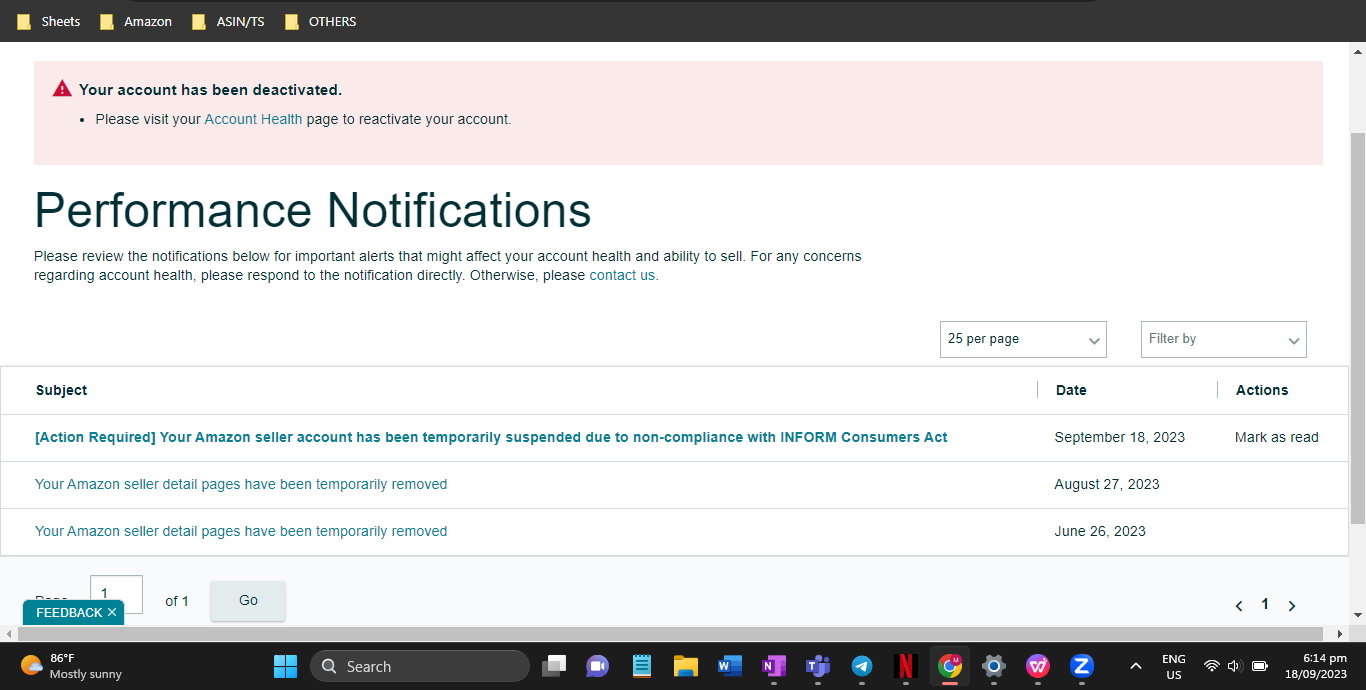Click Mark as read for suspension notice
The image size is (1366, 690).
click(x=1277, y=437)
